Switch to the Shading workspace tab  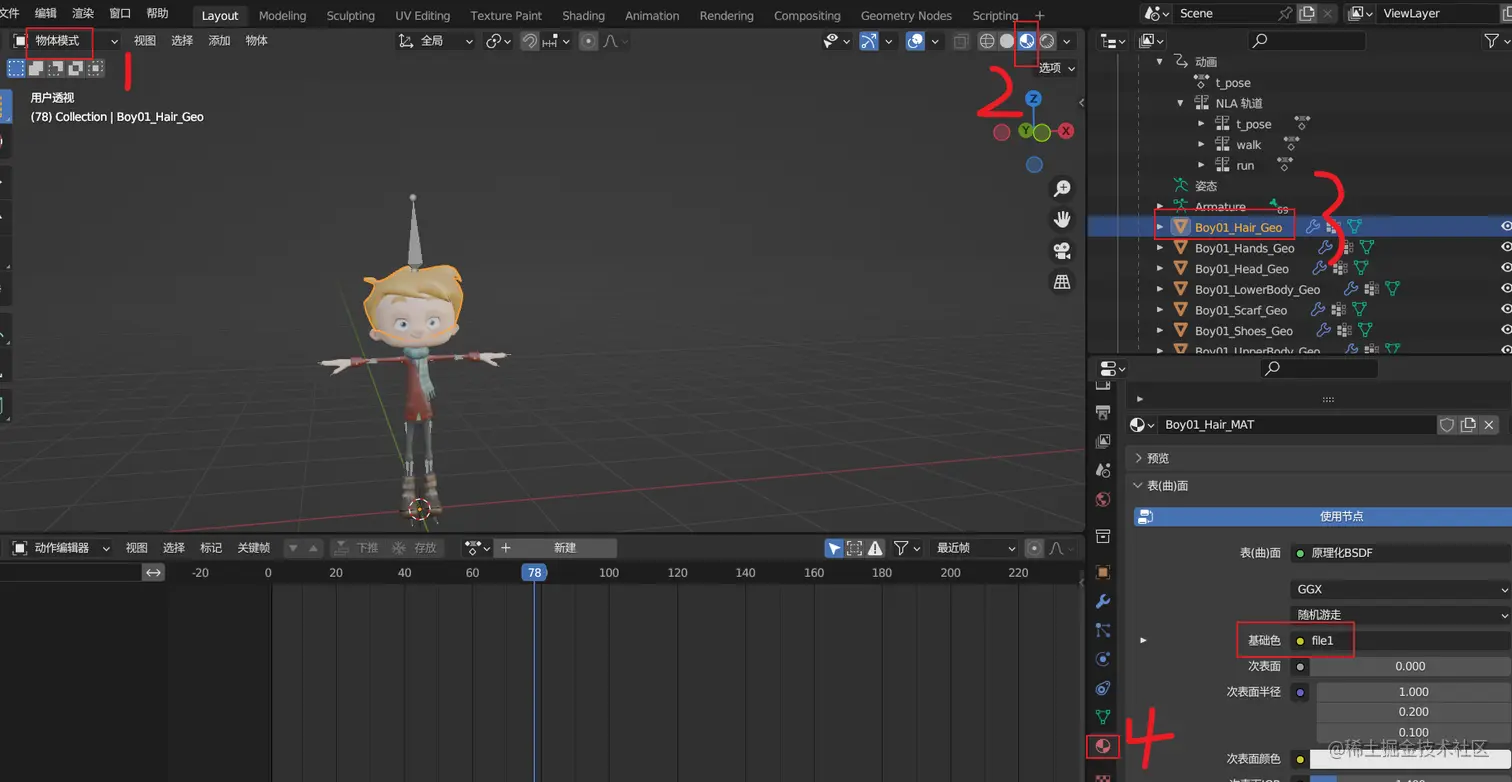[583, 16]
